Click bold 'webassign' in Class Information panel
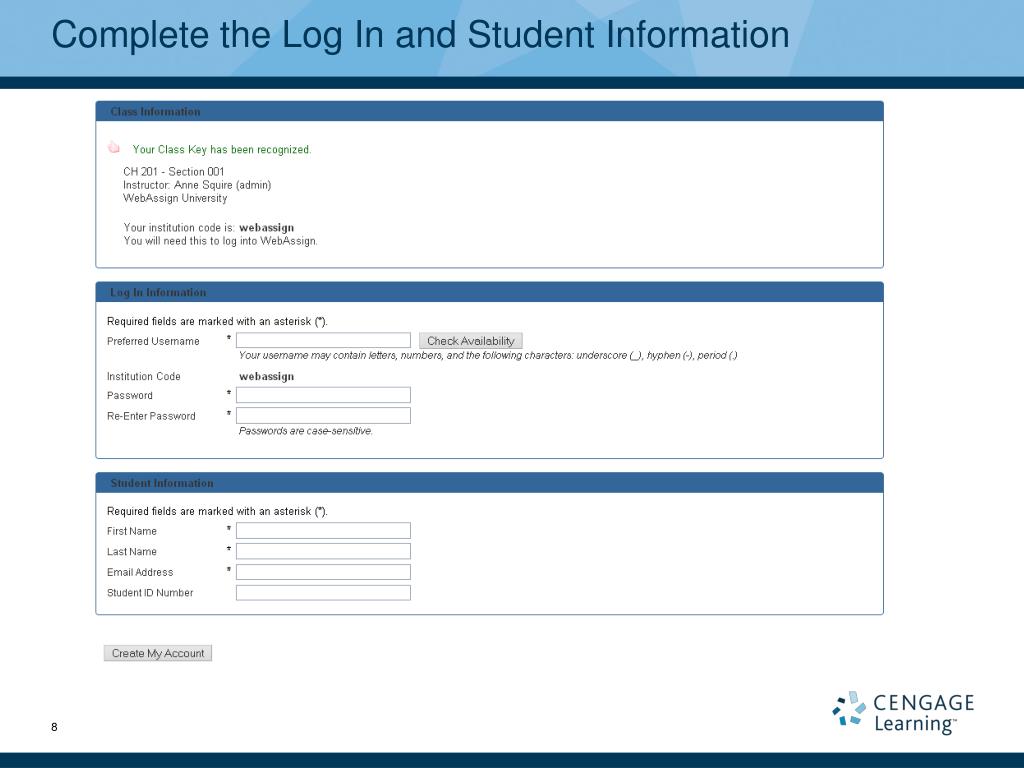Image resolution: width=1024 pixels, height=768 pixels. point(266,228)
